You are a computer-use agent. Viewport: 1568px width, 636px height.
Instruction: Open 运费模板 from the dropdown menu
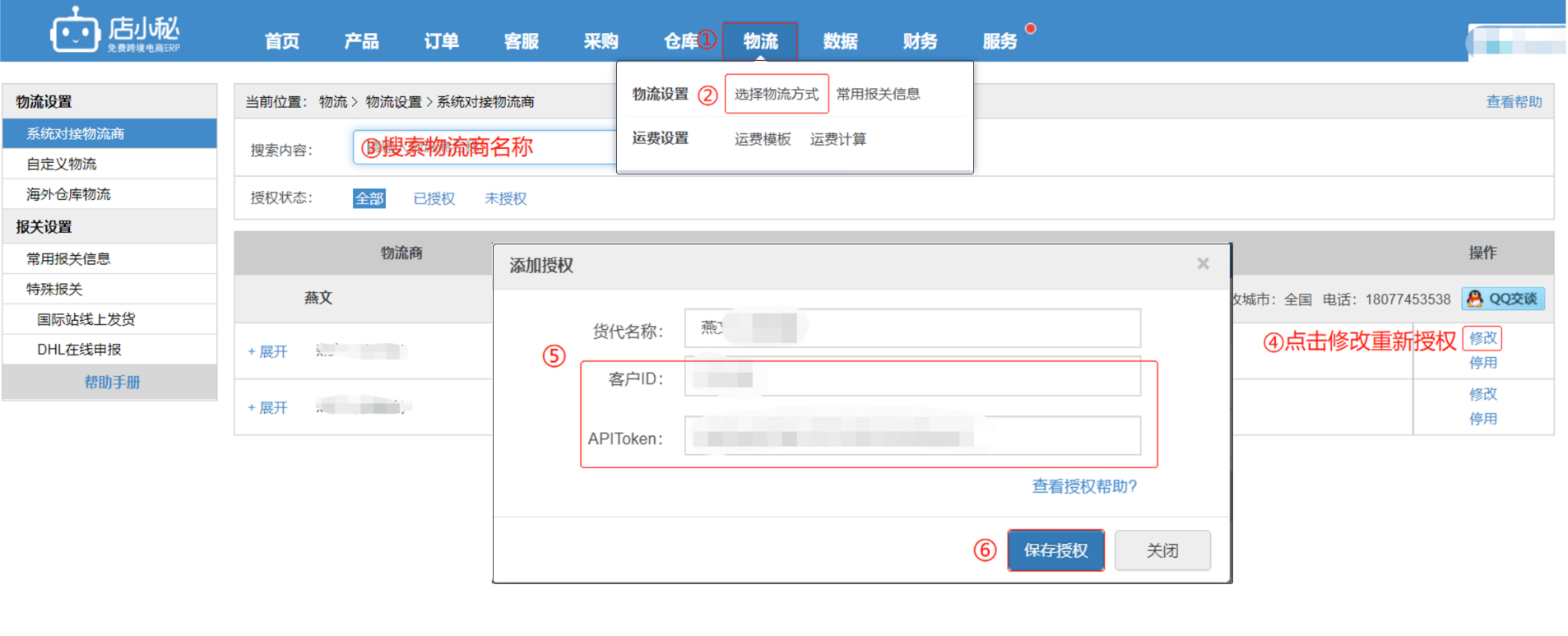(762, 139)
